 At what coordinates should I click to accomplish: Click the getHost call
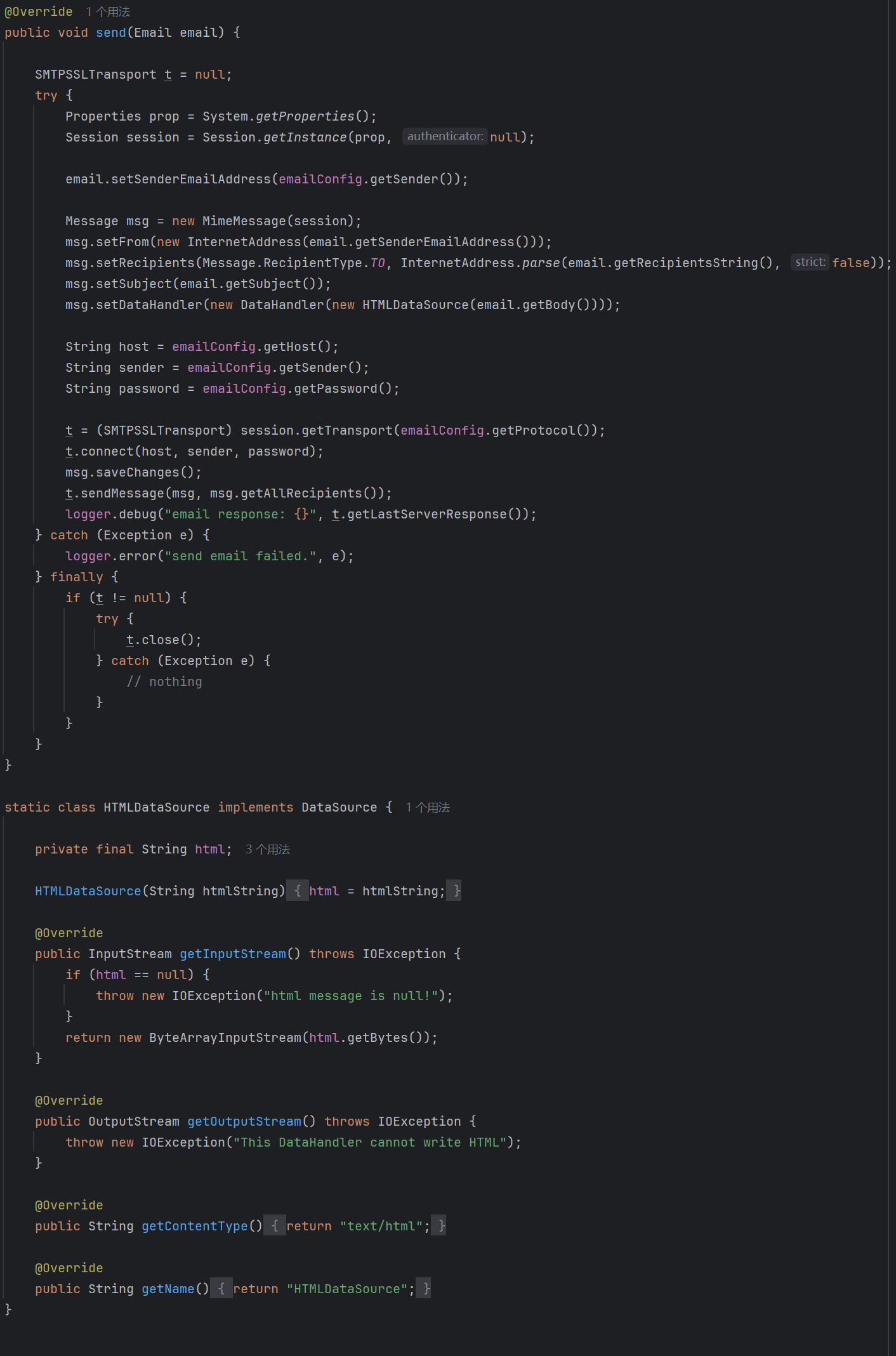click(290, 346)
